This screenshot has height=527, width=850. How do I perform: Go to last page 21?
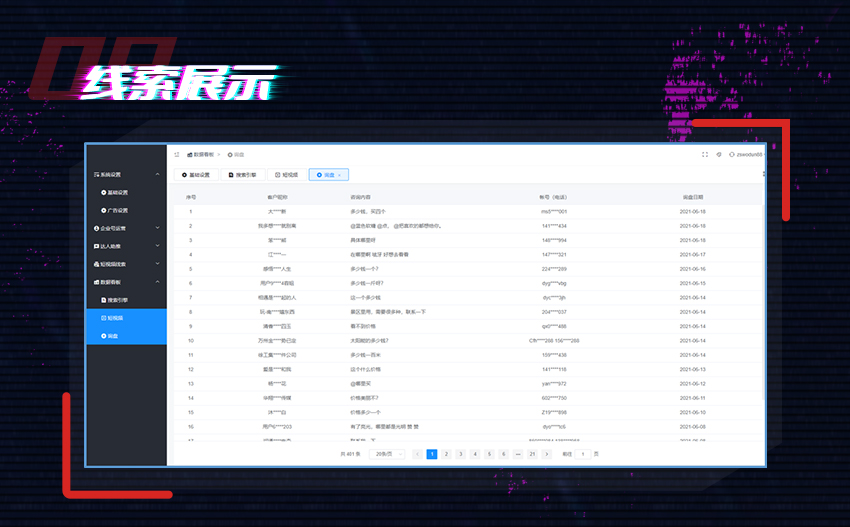(532, 454)
